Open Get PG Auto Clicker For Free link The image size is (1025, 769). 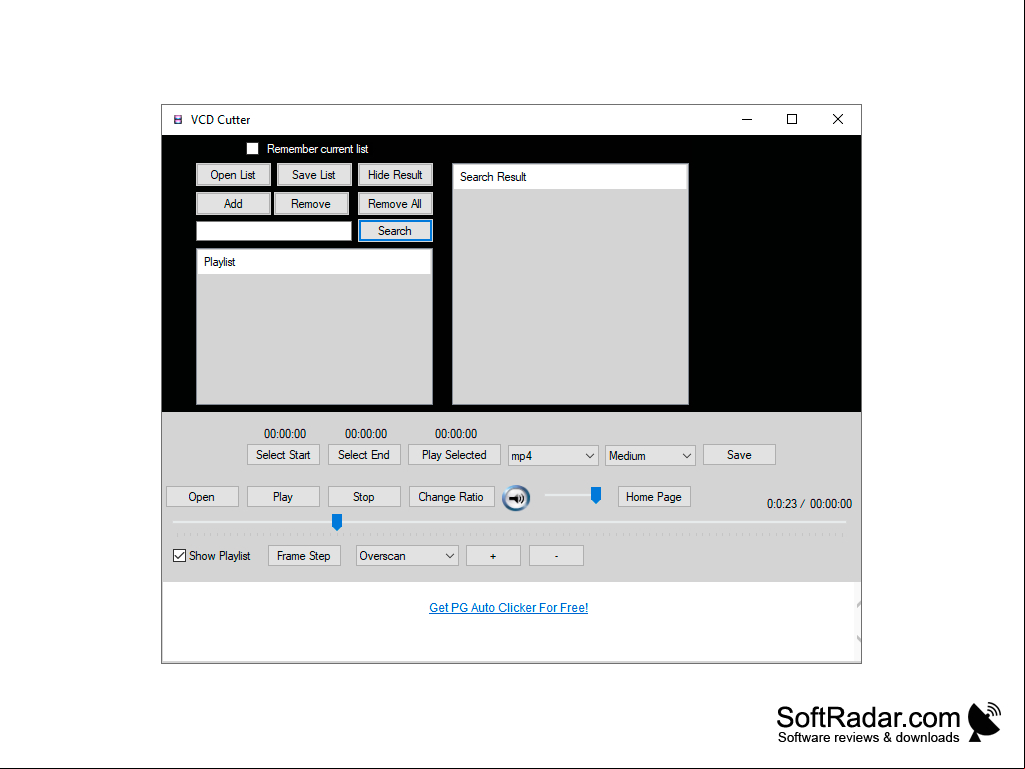[509, 607]
